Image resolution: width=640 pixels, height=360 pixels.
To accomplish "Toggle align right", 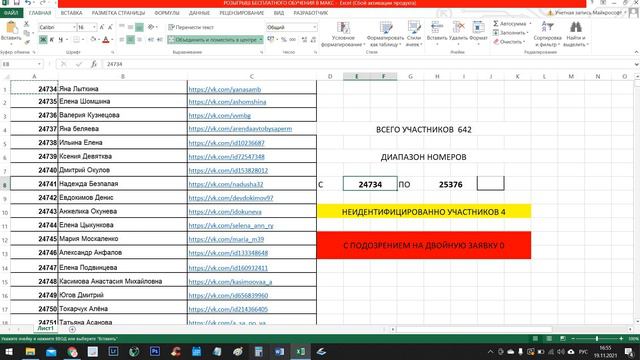I will click(x=140, y=40).
